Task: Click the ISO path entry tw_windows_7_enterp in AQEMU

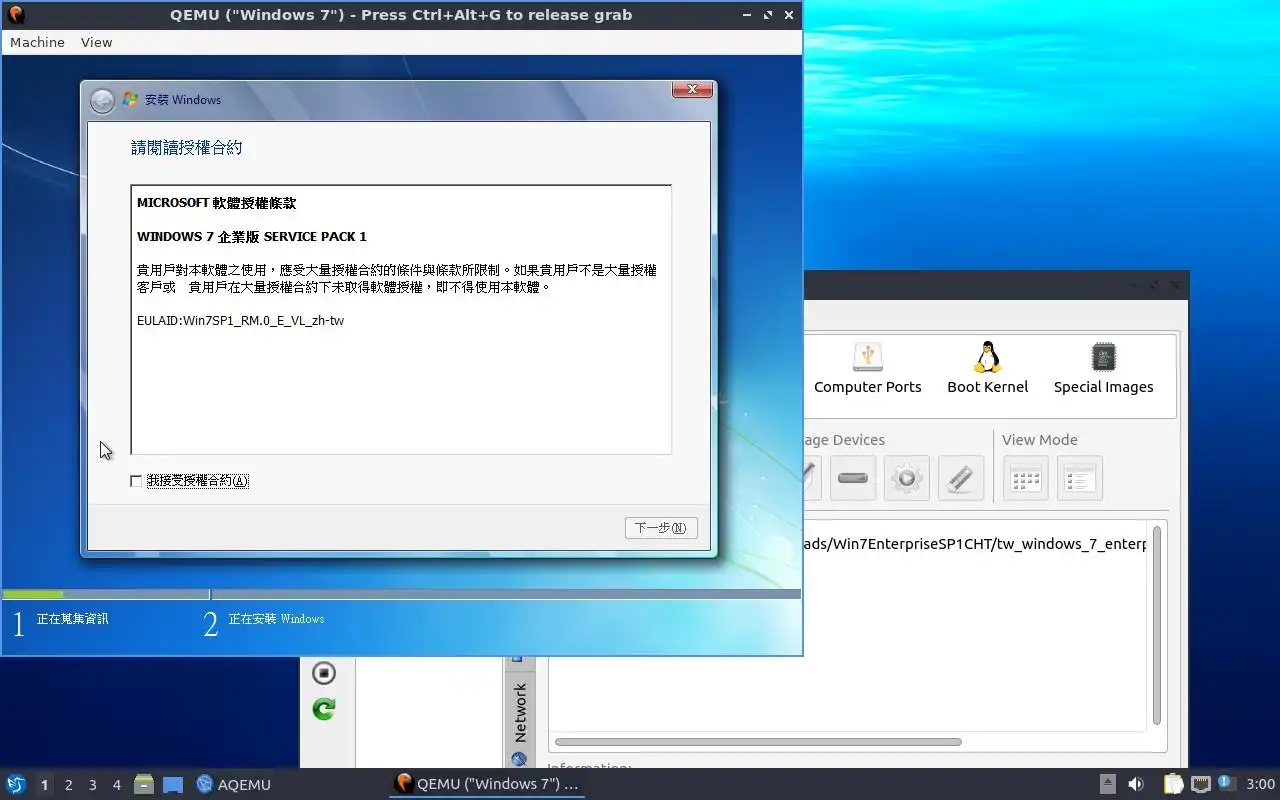Action: (x=975, y=544)
